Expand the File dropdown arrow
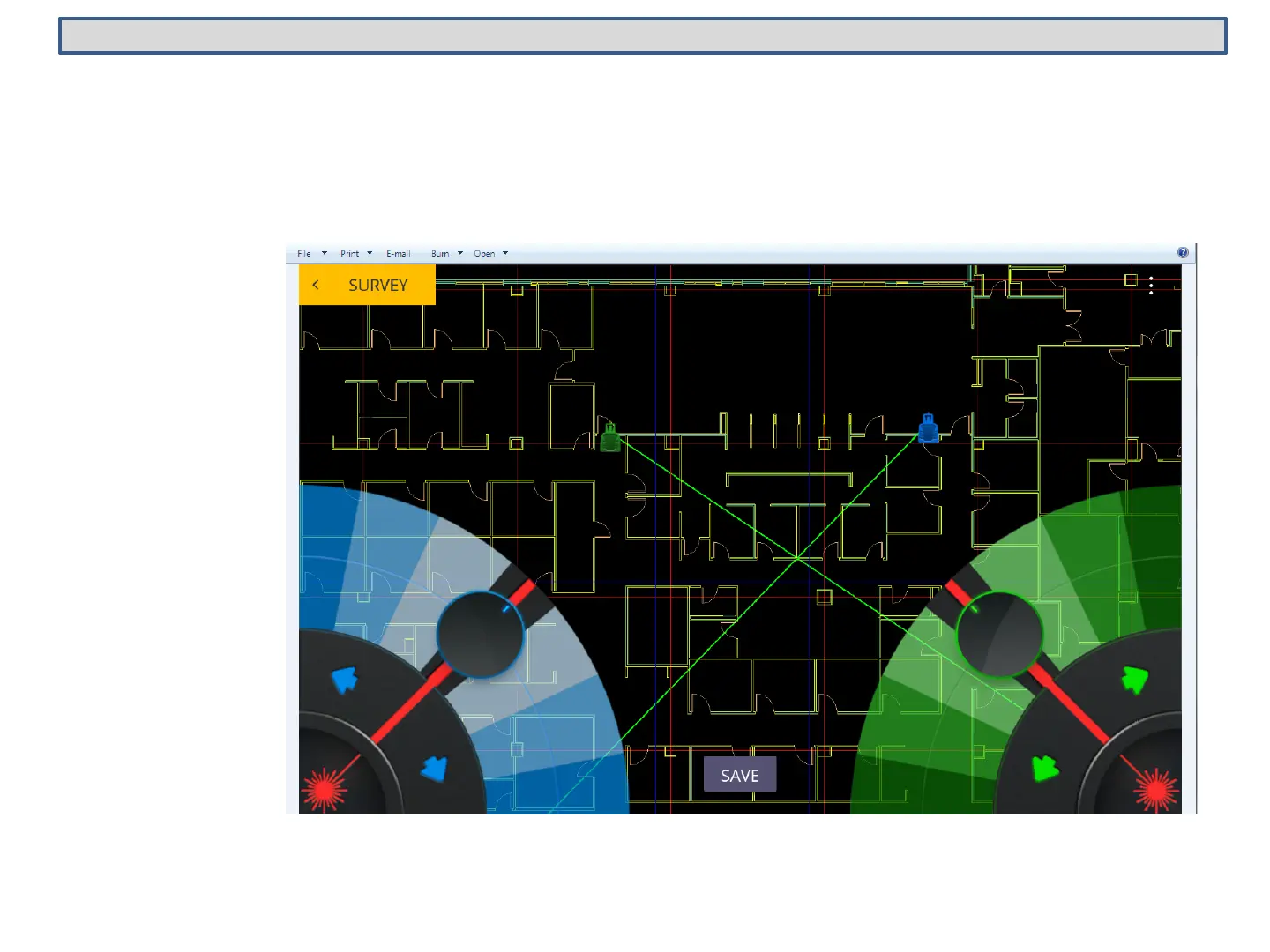 tap(325, 253)
